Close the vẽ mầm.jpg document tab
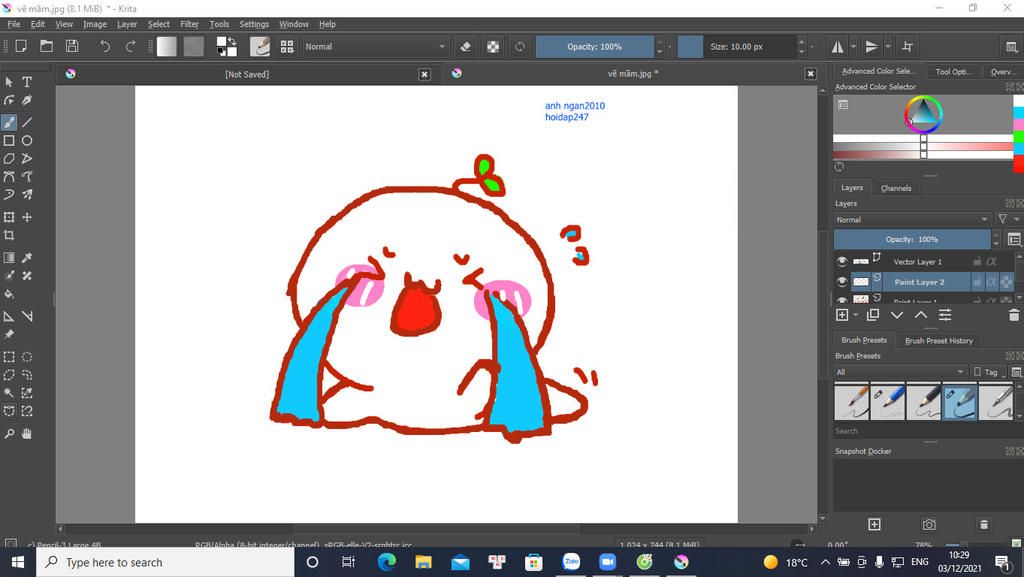The width and height of the screenshot is (1024, 577). (x=810, y=74)
